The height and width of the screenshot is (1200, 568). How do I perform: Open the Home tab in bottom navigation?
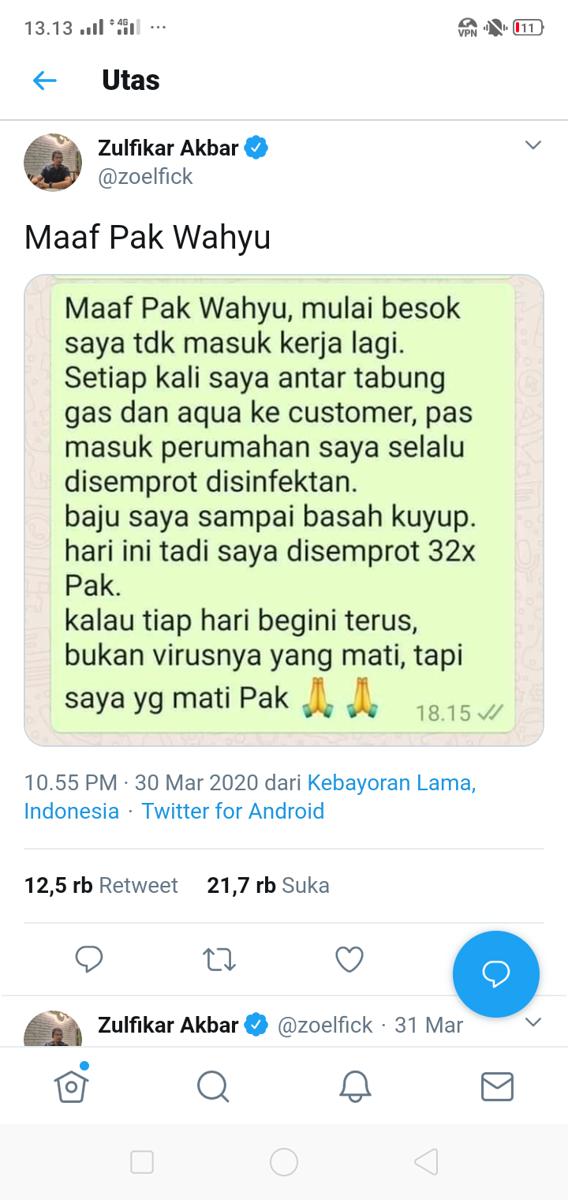[x=70, y=1084]
